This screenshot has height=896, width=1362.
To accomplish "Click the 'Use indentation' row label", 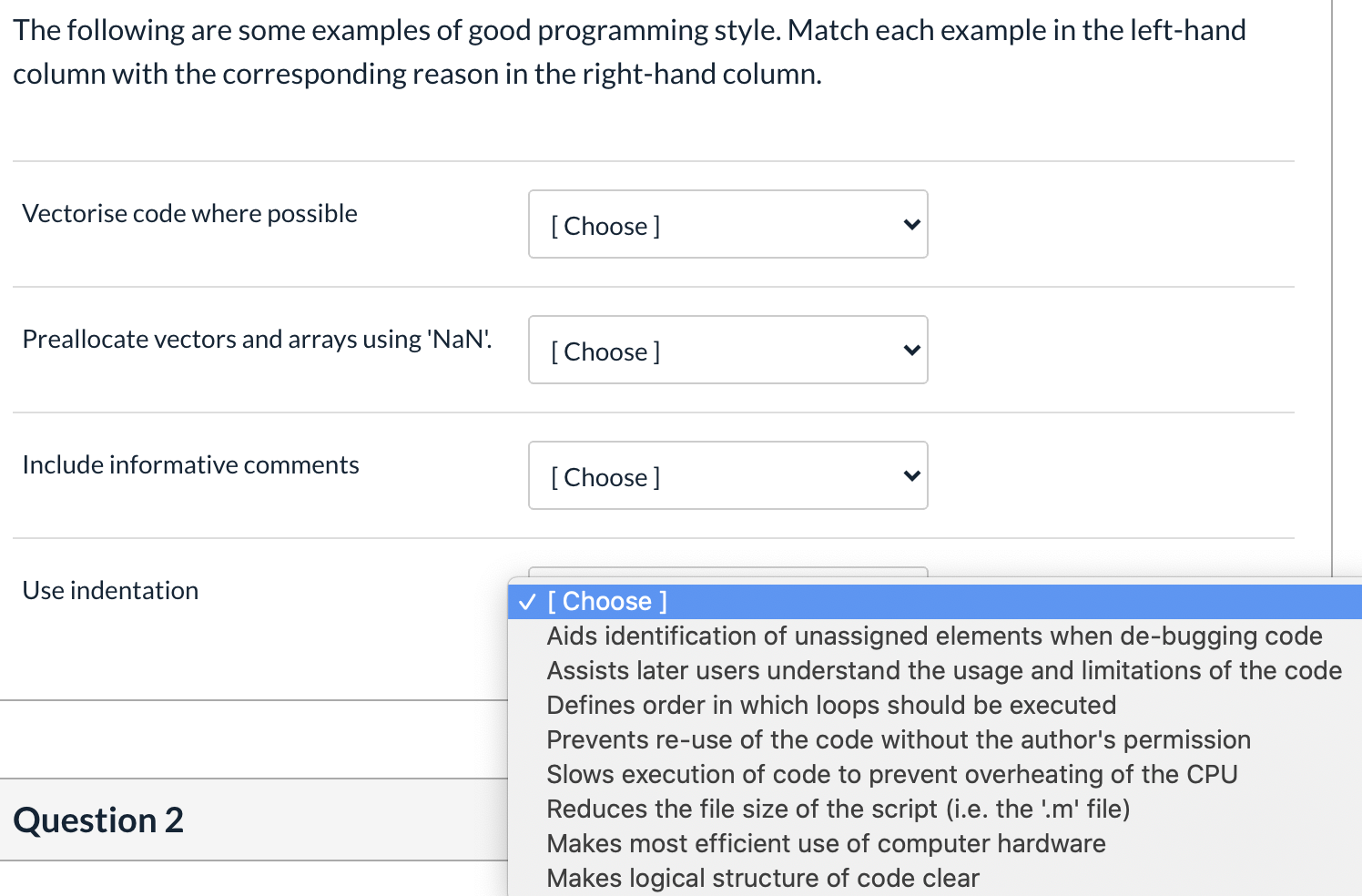I will tap(109, 590).
